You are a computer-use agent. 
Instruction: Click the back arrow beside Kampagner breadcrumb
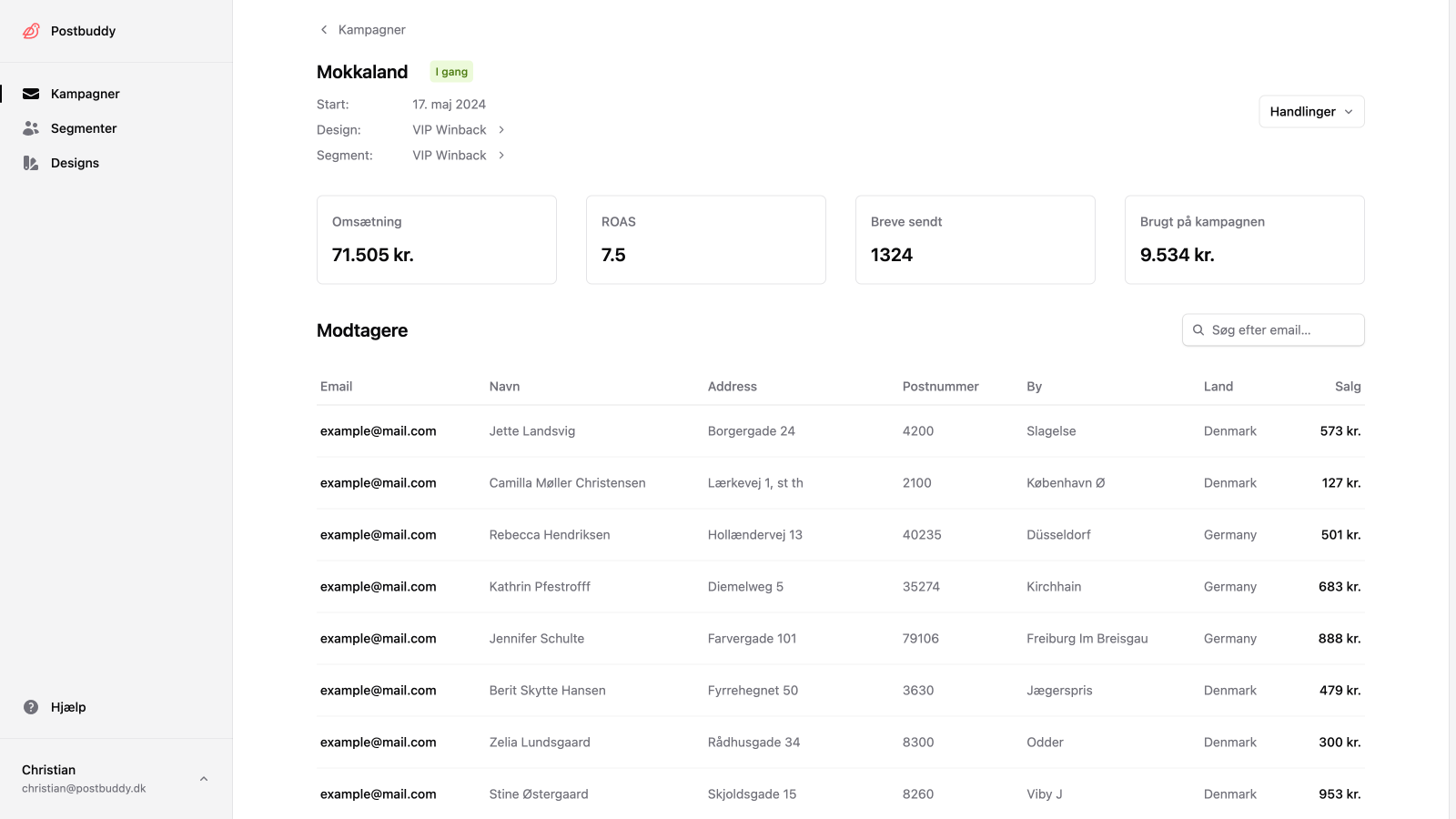pyautogui.click(x=324, y=30)
